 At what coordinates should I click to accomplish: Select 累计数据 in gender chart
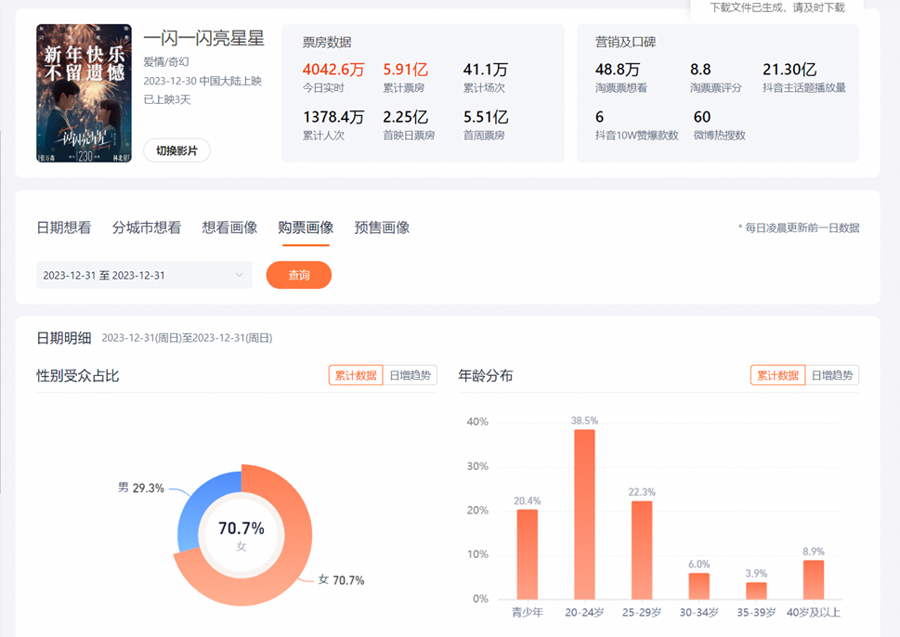356,376
